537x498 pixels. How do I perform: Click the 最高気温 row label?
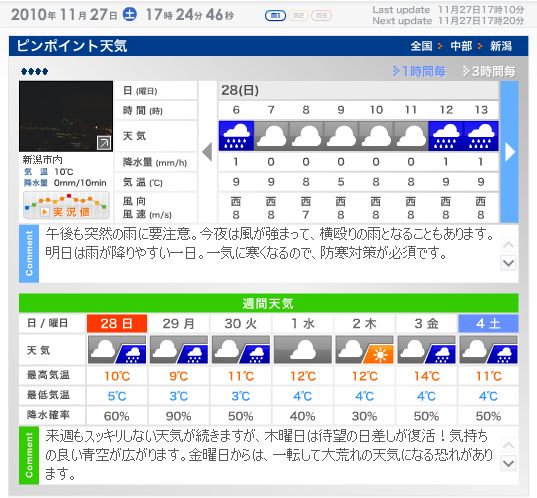pyautogui.click(x=48, y=375)
